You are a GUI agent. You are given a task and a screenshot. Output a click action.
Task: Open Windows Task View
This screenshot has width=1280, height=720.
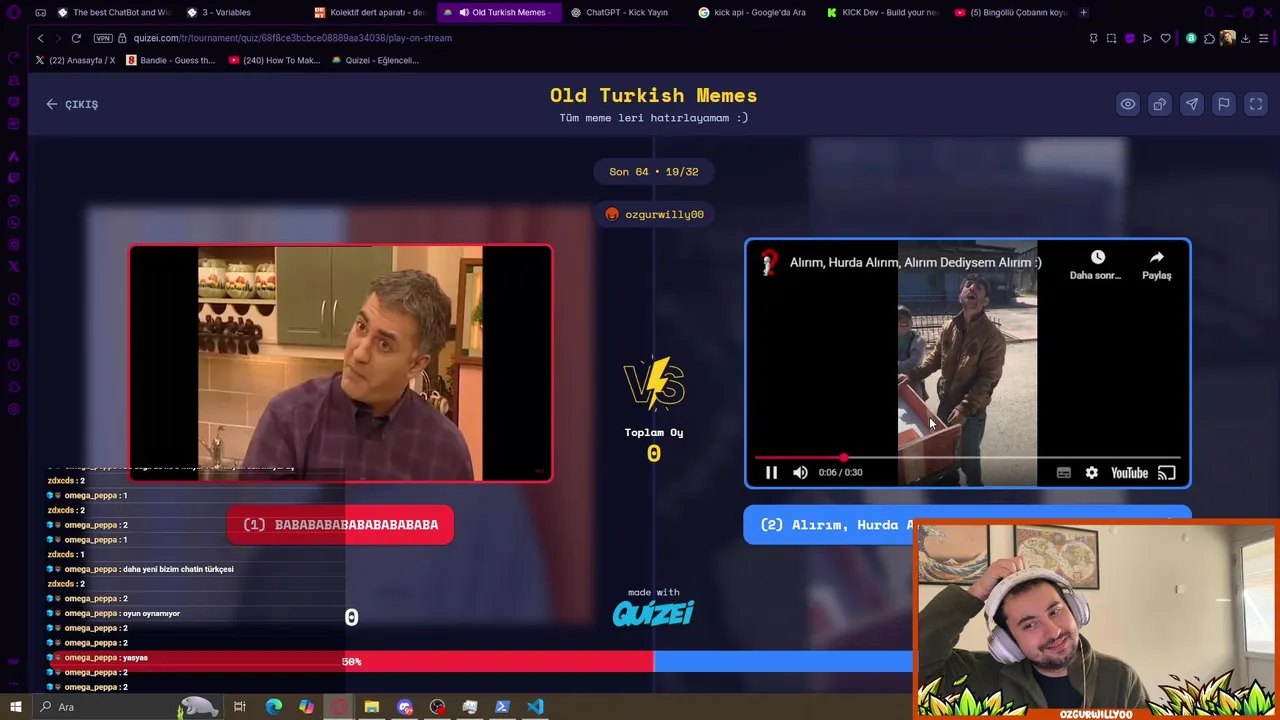pos(240,707)
